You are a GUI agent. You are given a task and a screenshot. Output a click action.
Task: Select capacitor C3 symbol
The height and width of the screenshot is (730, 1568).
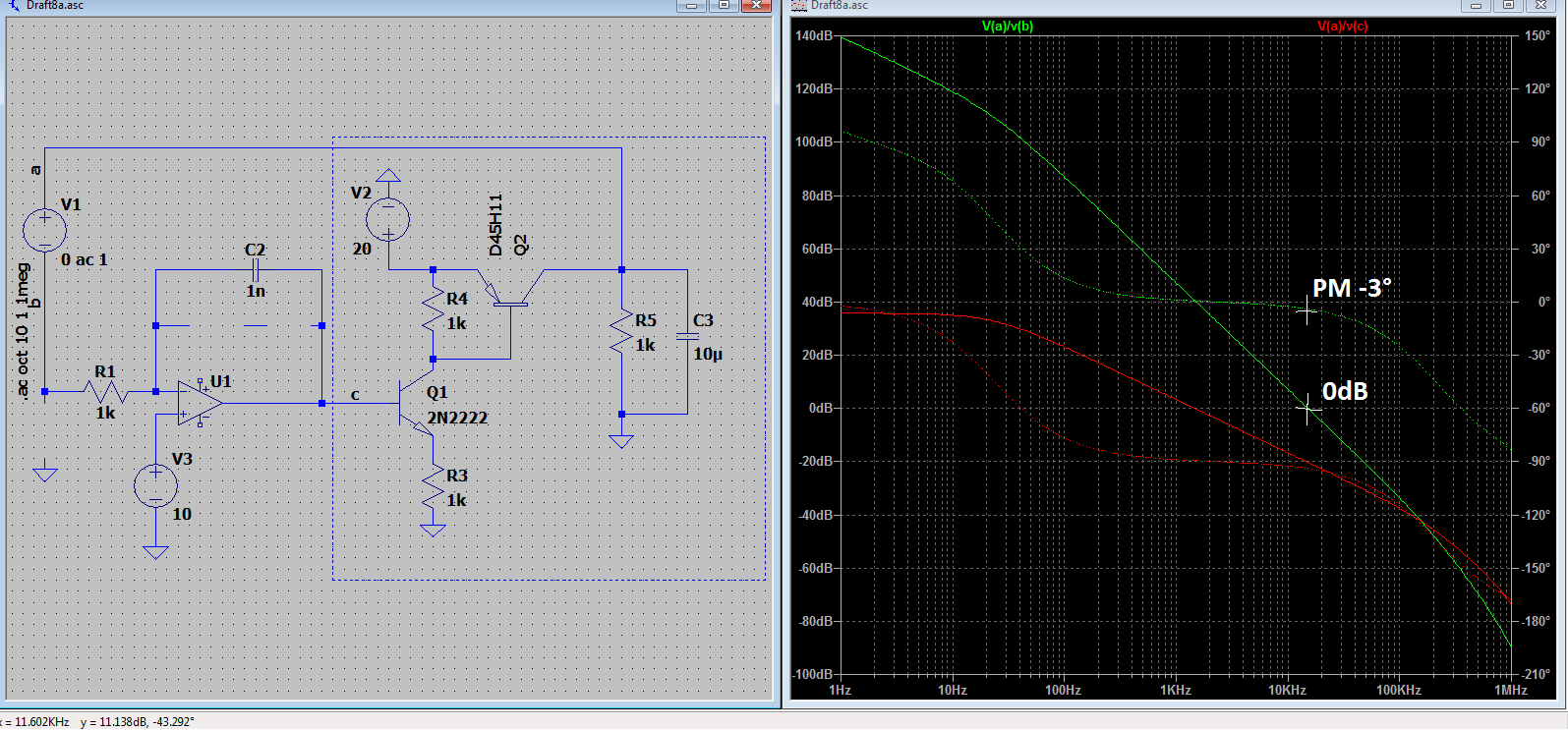[687, 336]
